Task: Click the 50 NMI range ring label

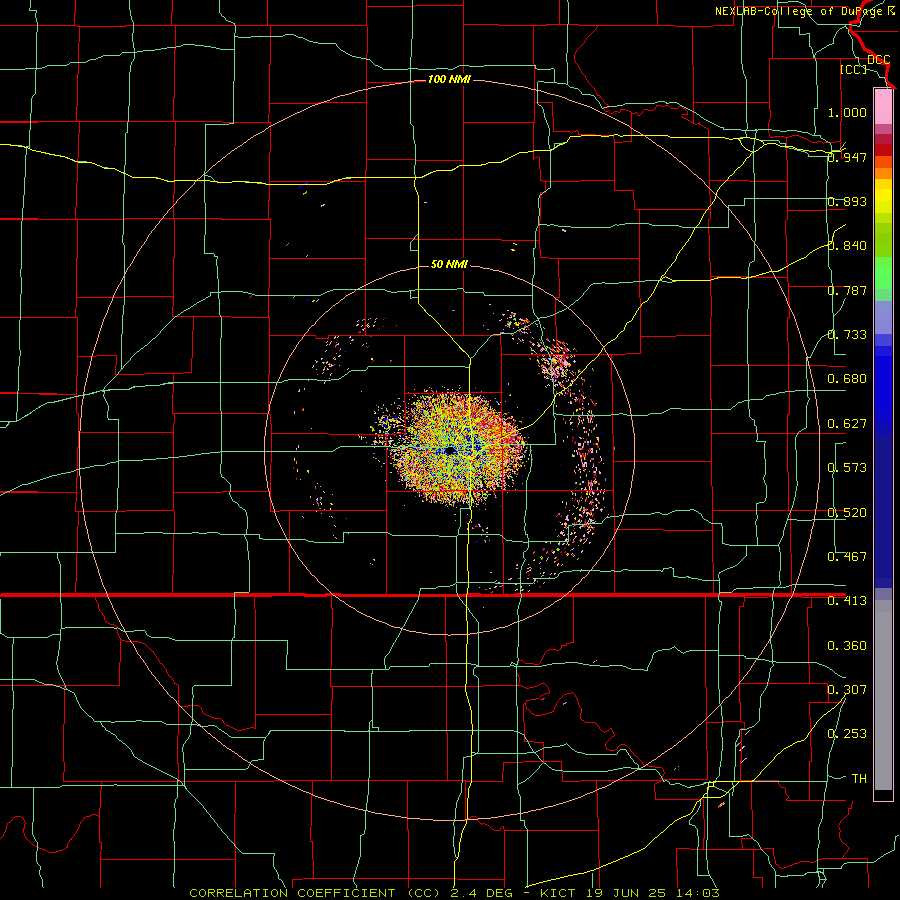Action: coord(449,264)
